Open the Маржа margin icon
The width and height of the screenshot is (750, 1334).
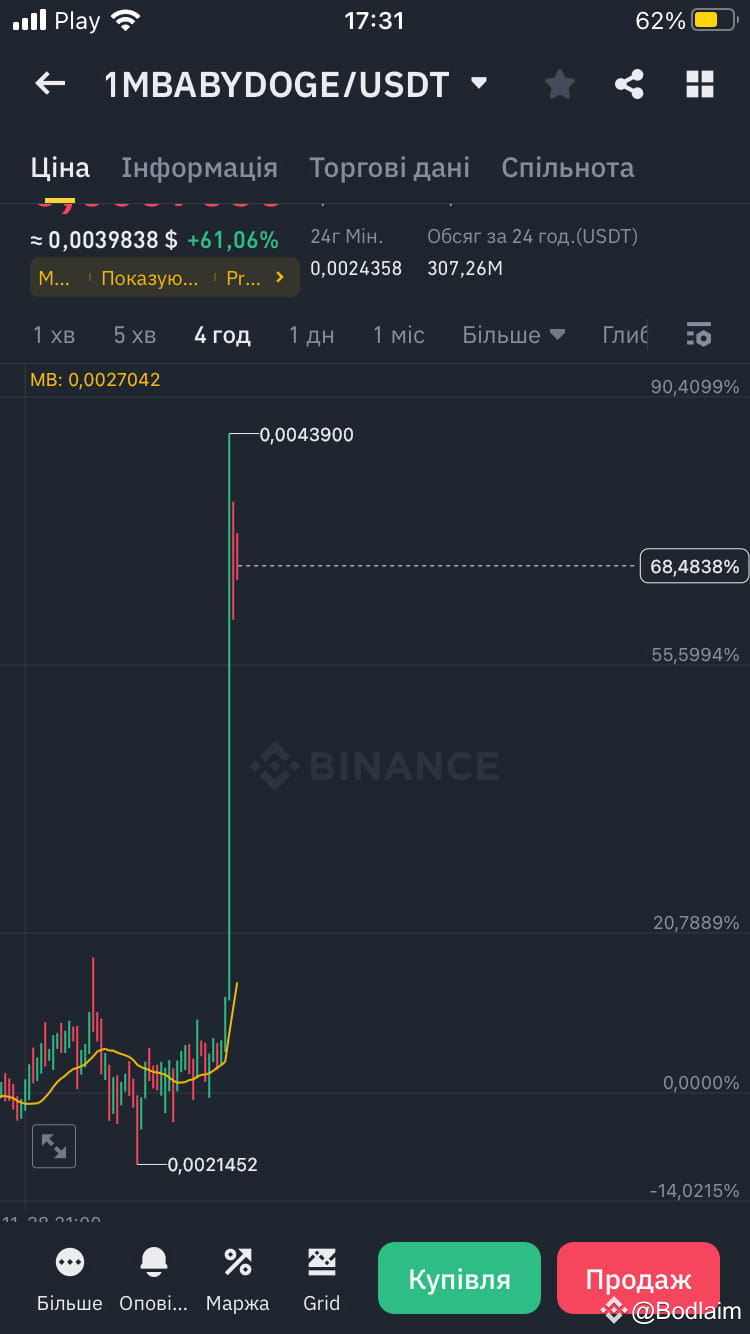tap(238, 1262)
